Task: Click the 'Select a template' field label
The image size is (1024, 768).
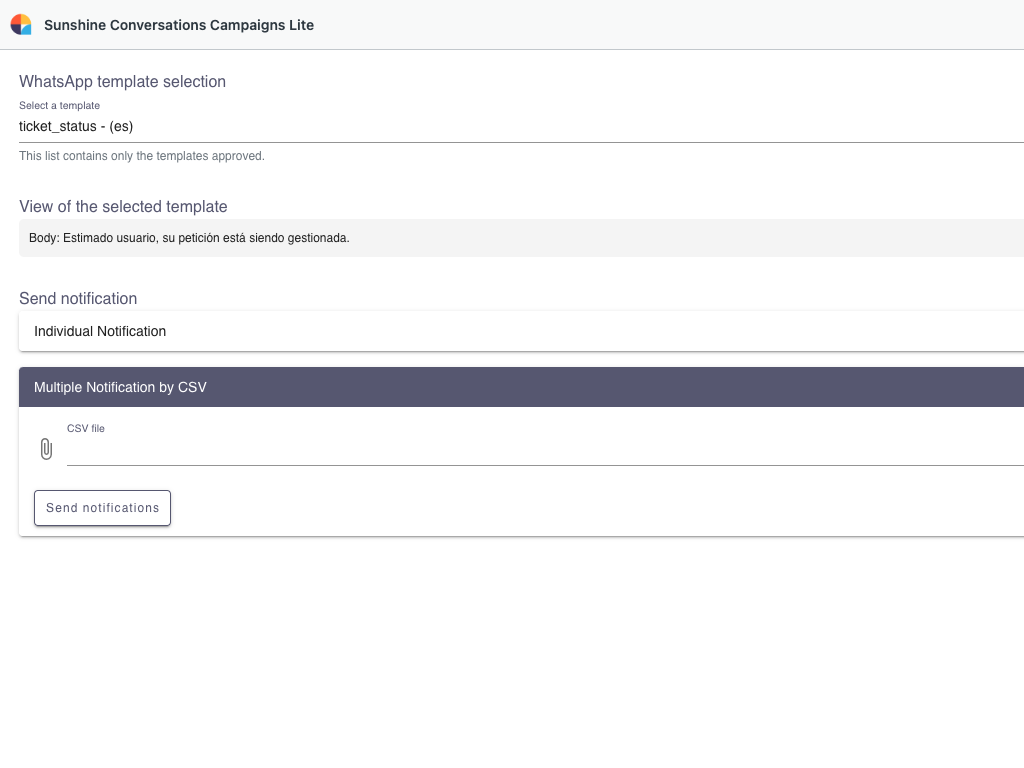Action: [x=59, y=105]
